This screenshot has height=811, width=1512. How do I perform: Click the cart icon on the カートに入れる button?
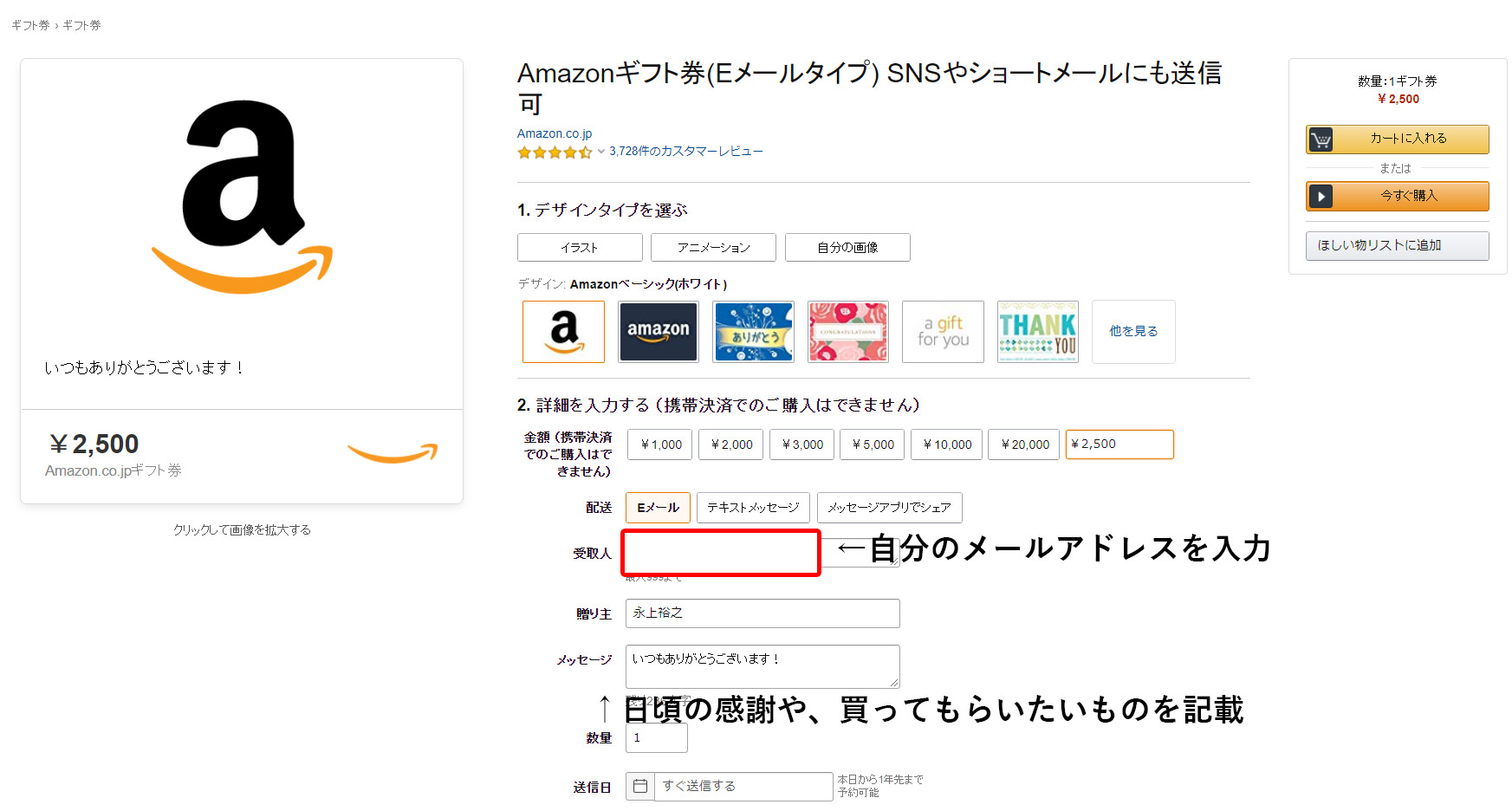click(x=1321, y=139)
